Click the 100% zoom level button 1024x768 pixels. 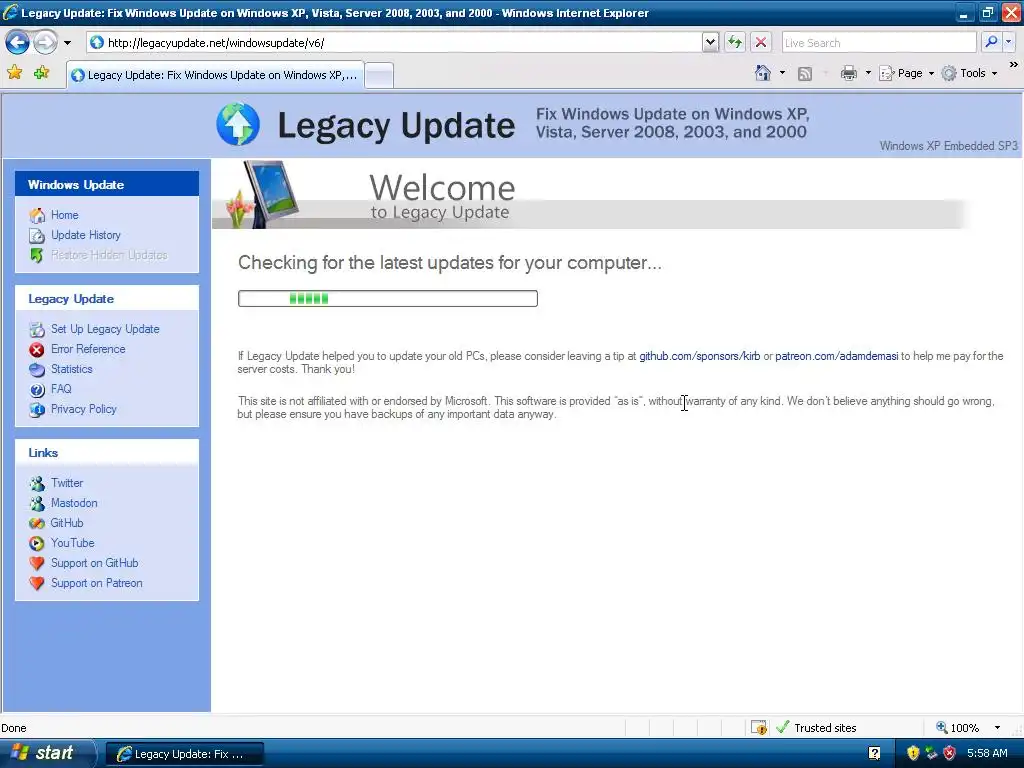[958, 728]
